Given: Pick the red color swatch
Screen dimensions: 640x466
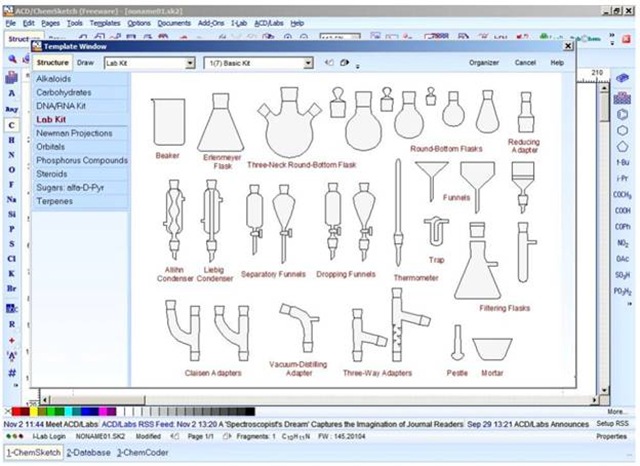Looking at the screenshot, I should click(16, 411).
